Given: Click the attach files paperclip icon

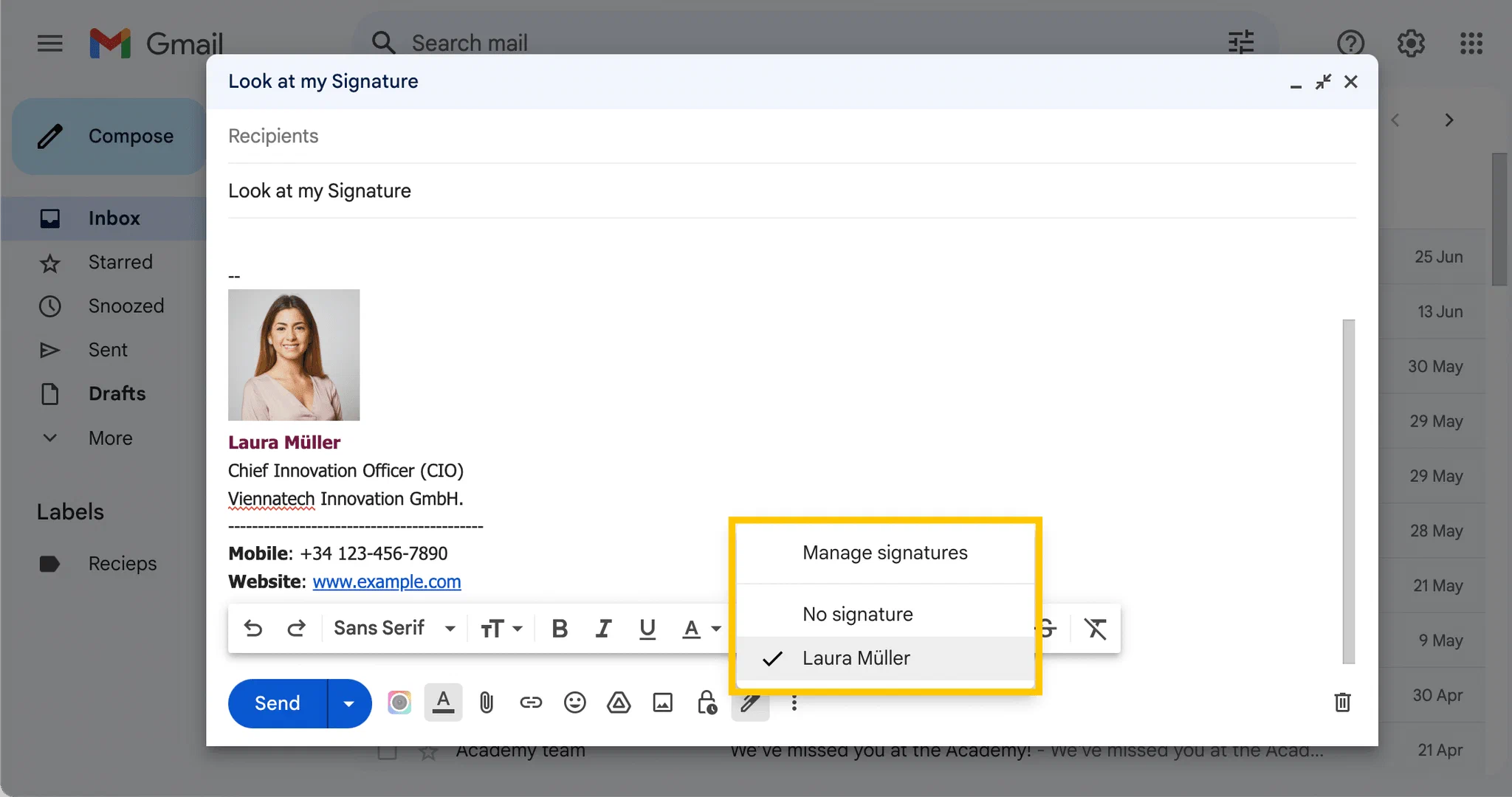Looking at the screenshot, I should [x=486, y=703].
